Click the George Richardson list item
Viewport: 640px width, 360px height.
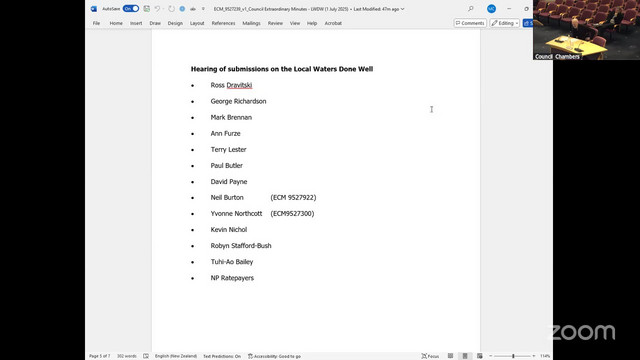(x=238, y=101)
